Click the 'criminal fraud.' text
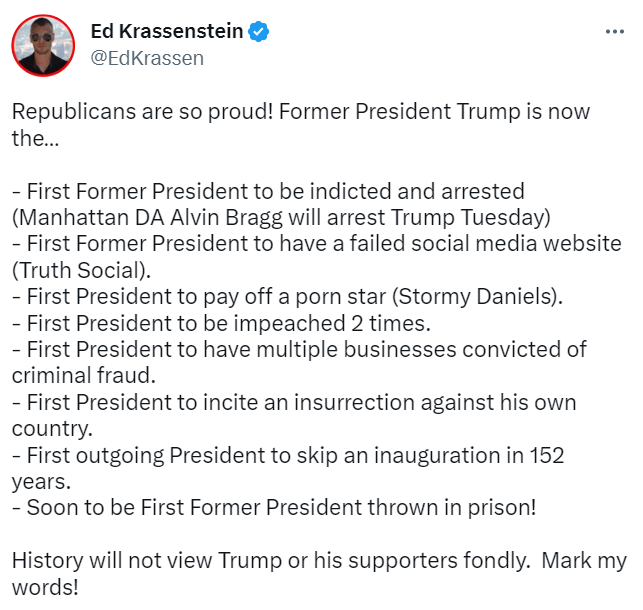 84,376
